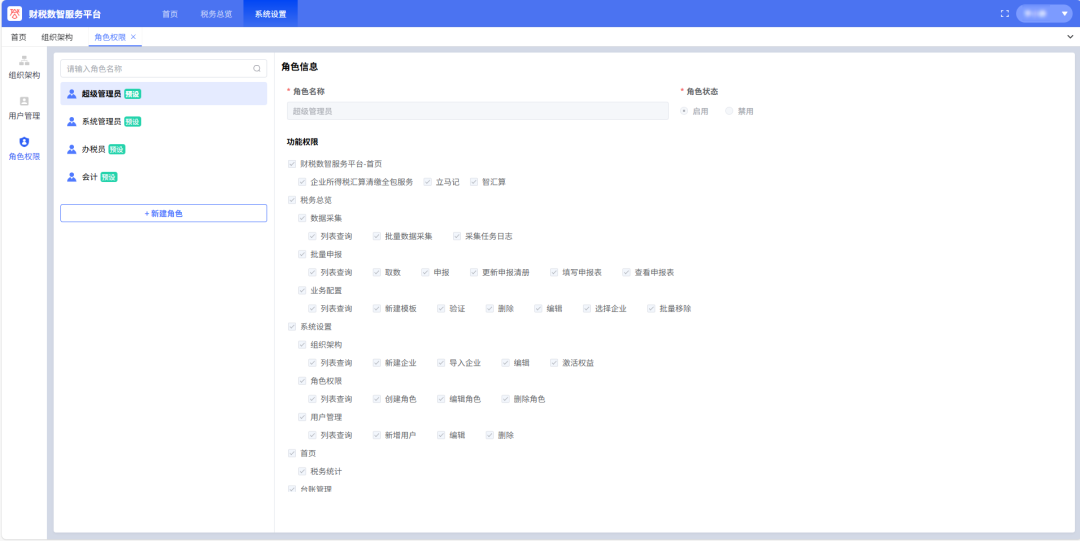
Task: Click the 超级管理员 user icon
Action: 72,94
